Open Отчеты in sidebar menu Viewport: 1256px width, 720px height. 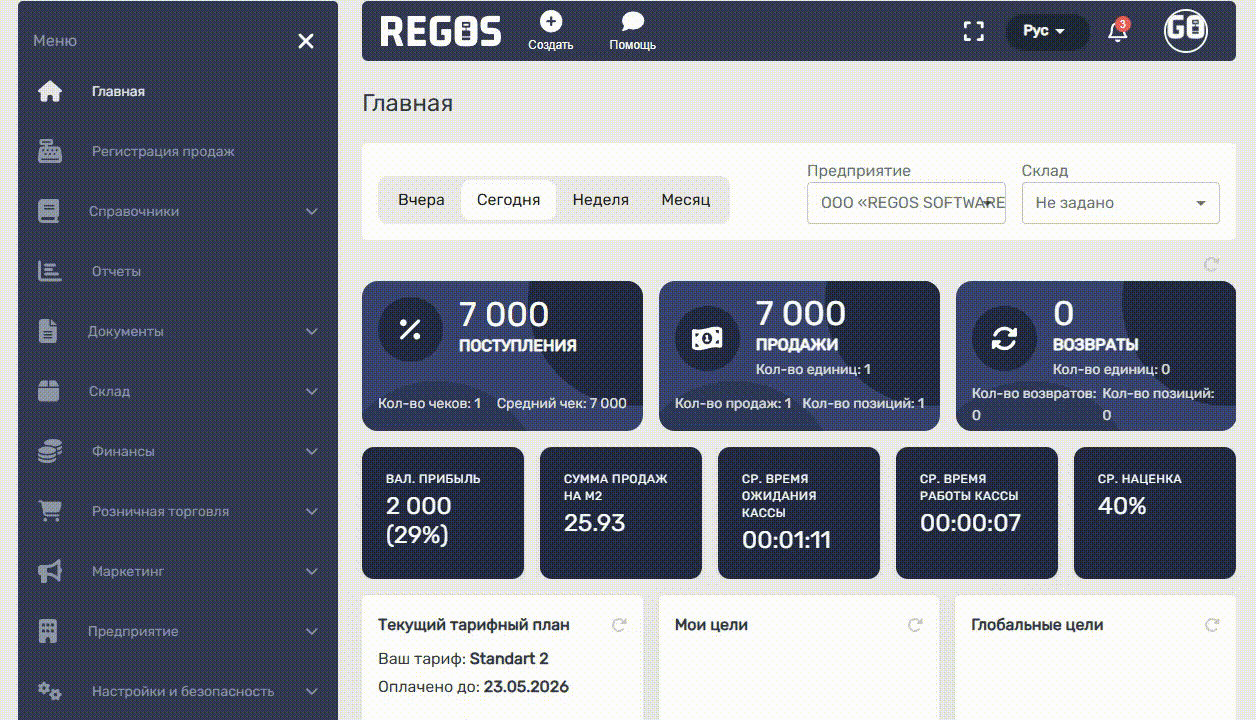click(116, 272)
